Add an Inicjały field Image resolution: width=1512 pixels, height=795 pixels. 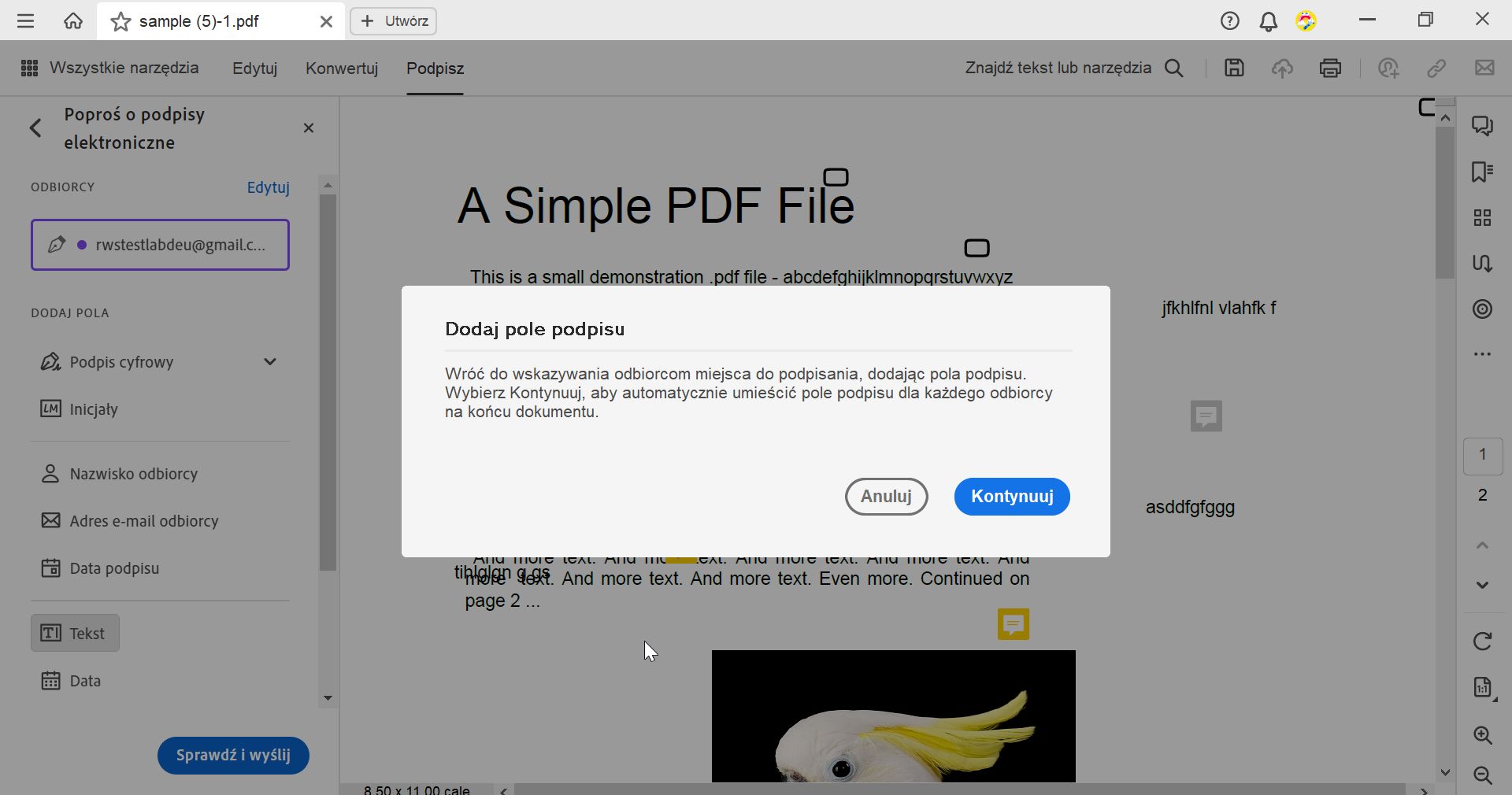79,409
